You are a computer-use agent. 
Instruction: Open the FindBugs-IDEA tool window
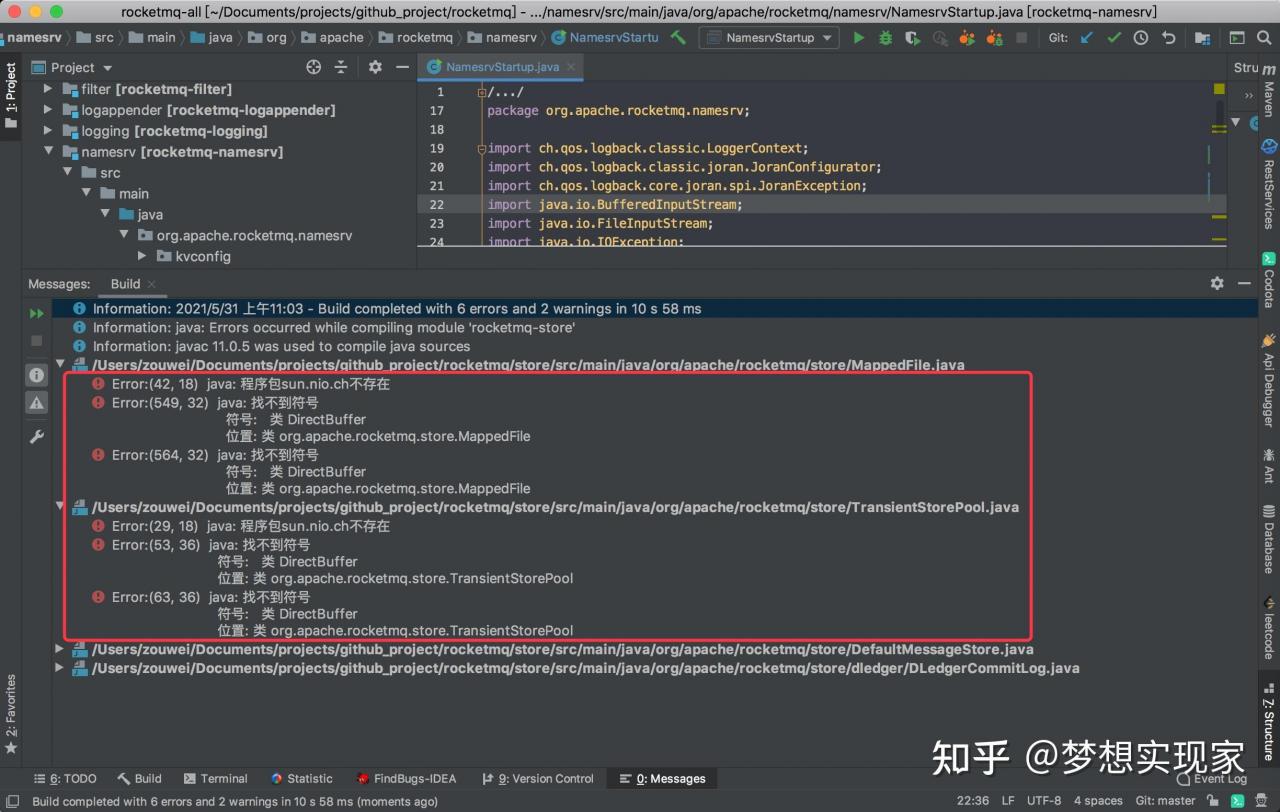[x=406, y=778]
